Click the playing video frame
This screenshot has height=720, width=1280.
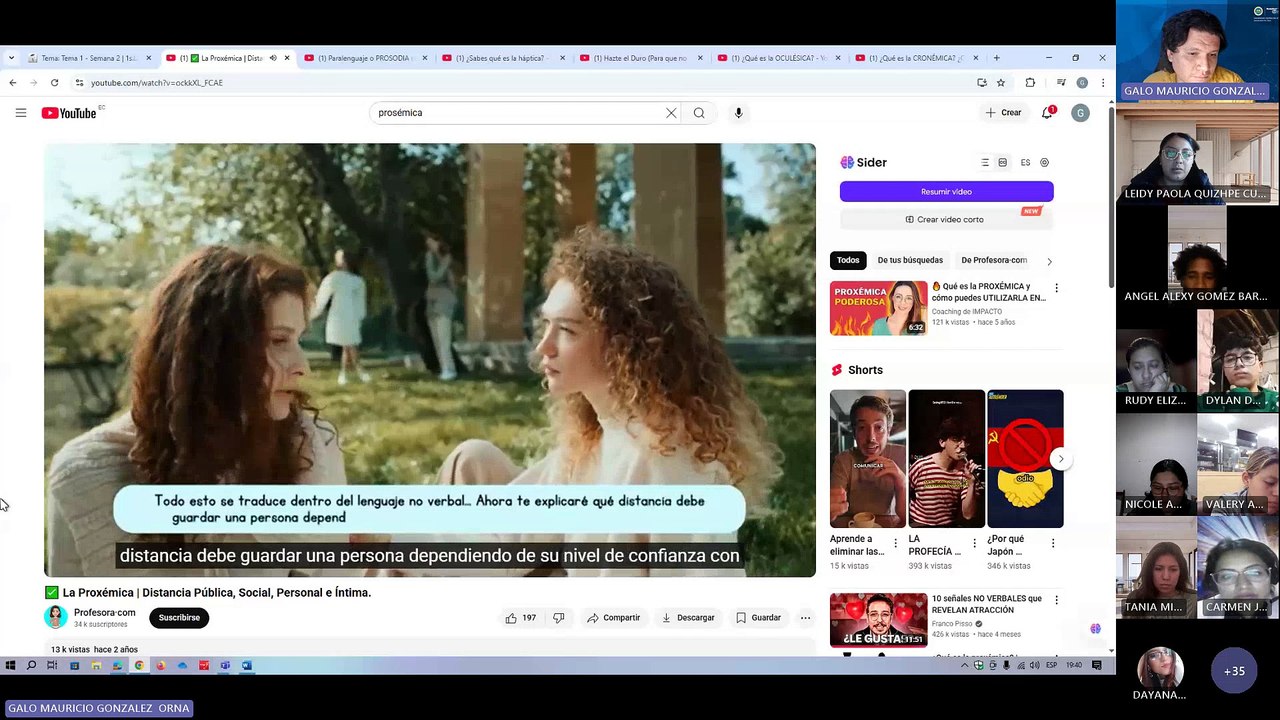coord(430,360)
